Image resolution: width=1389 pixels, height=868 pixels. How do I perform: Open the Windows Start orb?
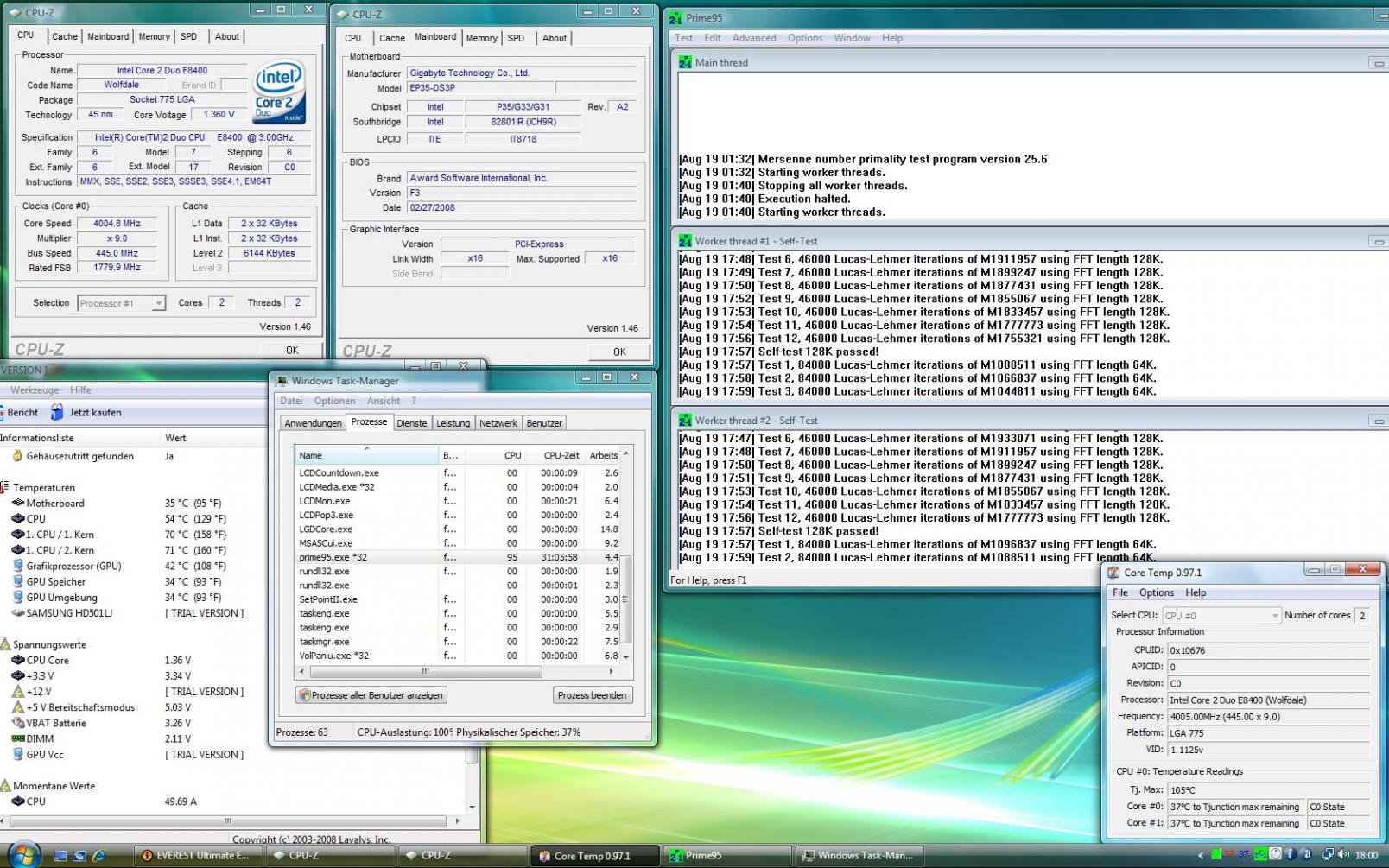coord(23,854)
